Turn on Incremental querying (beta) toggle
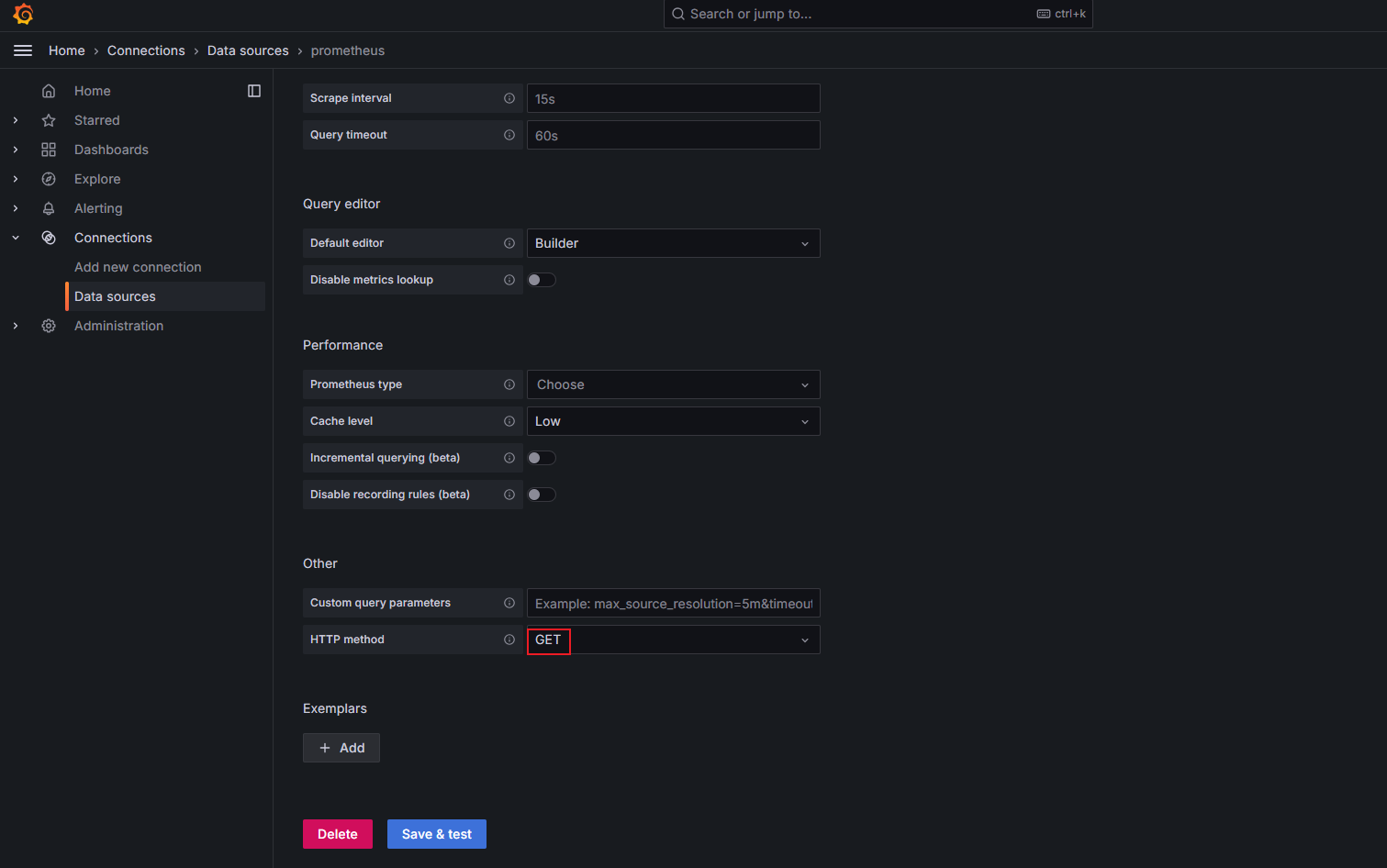Screen dimensions: 1387x868 [542, 458]
